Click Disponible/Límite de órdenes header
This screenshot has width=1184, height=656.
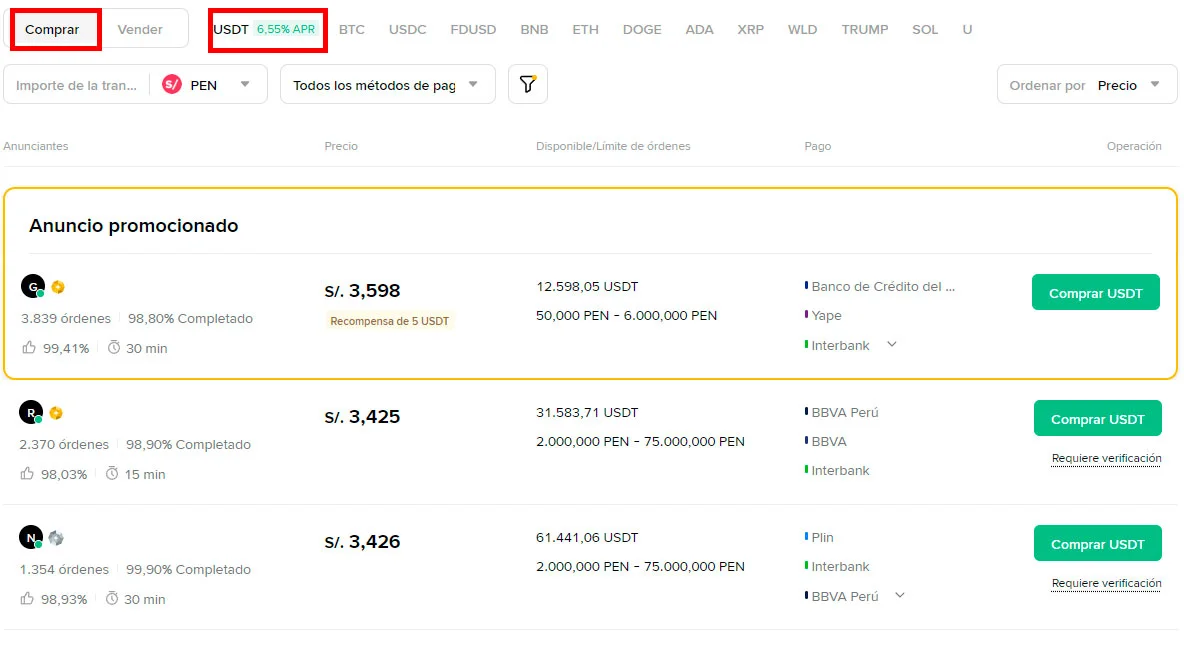[613, 146]
